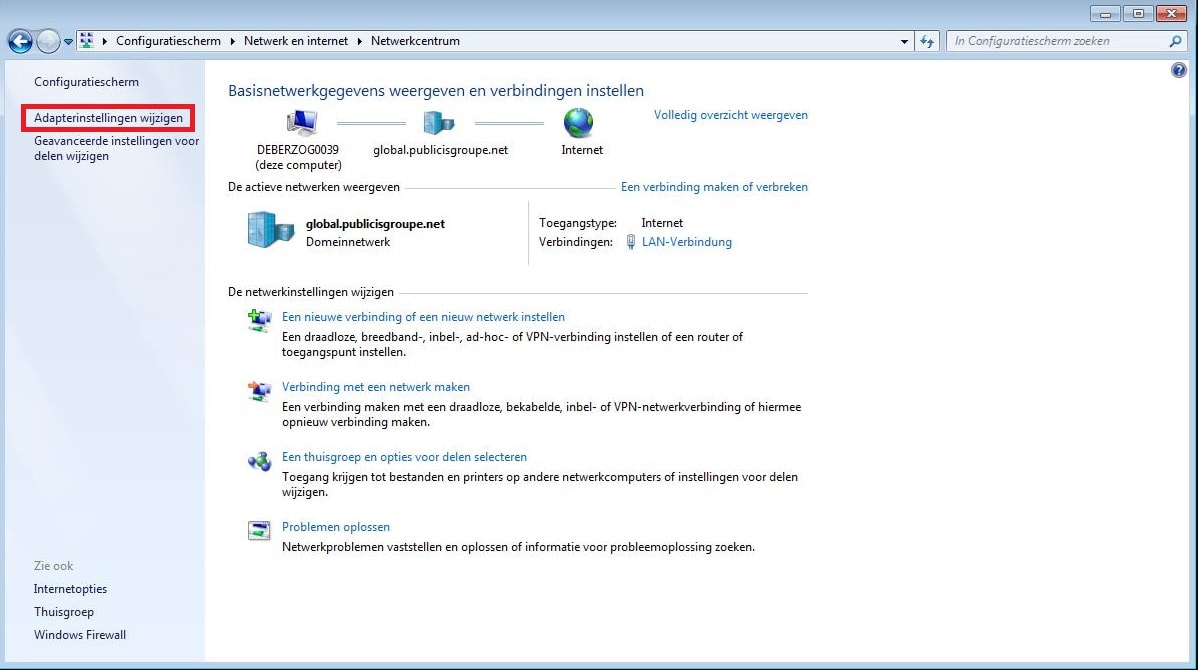
Task: Click the DEBERZOG0039 computer icon
Action: (301, 123)
